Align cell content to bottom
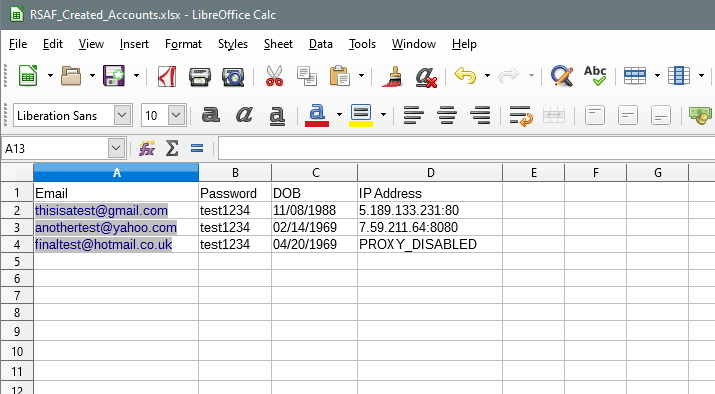Screen dimensions: 715x394 pos(661,115)
